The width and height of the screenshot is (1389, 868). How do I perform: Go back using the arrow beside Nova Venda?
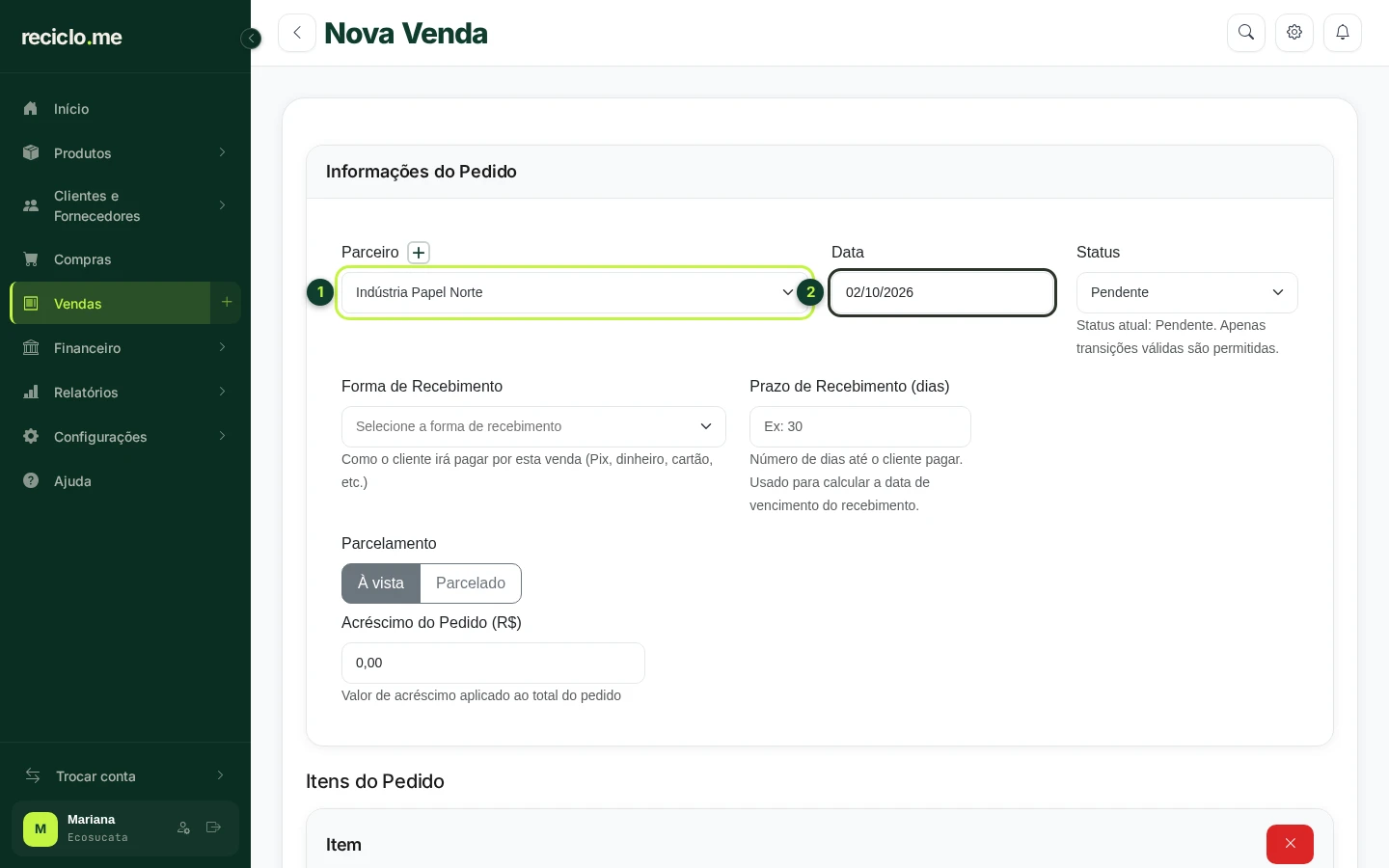(x=297, y=33)
